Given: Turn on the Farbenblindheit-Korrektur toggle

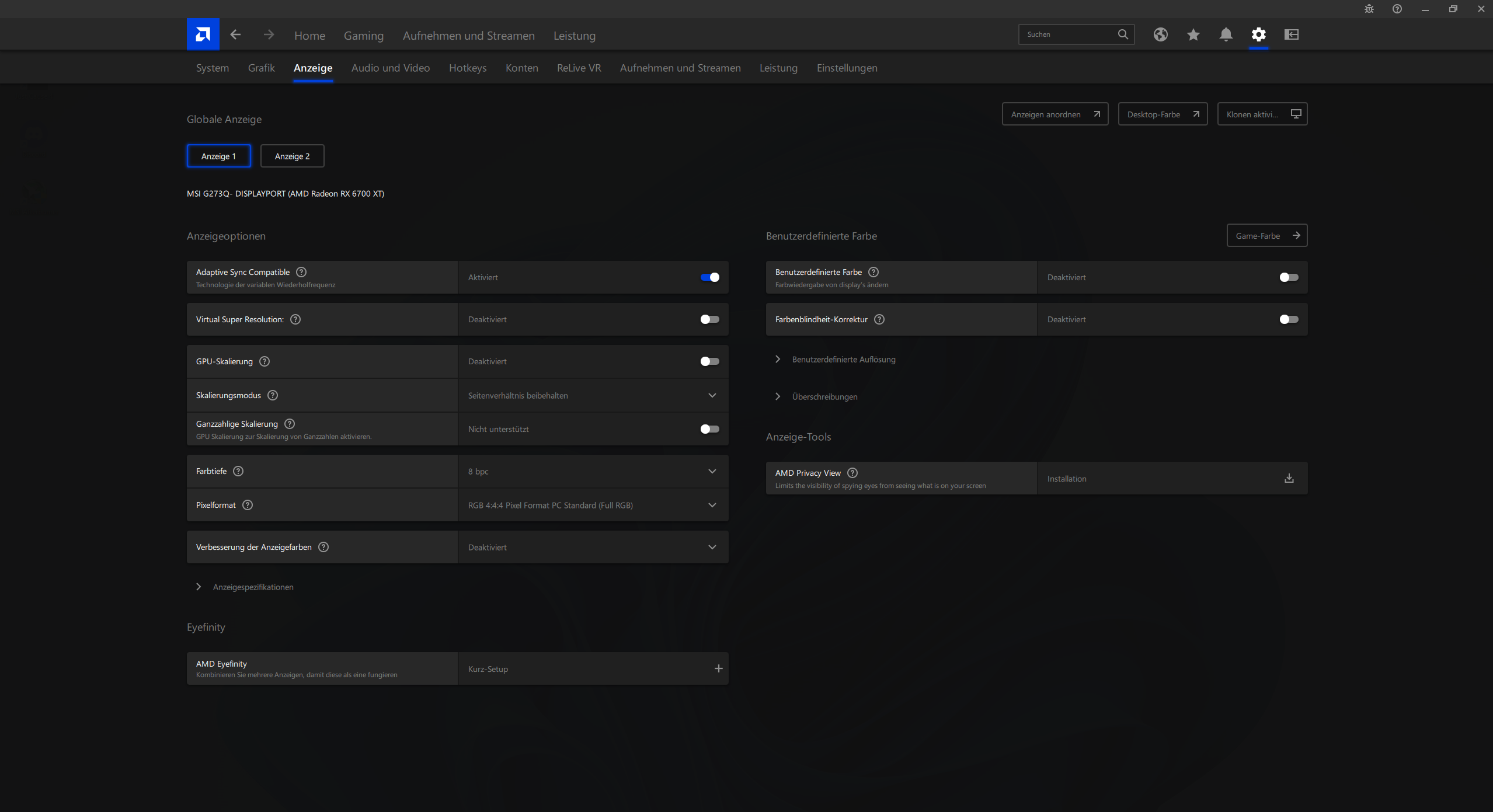Looking at the screenshot, I should tap(1288, 319).
